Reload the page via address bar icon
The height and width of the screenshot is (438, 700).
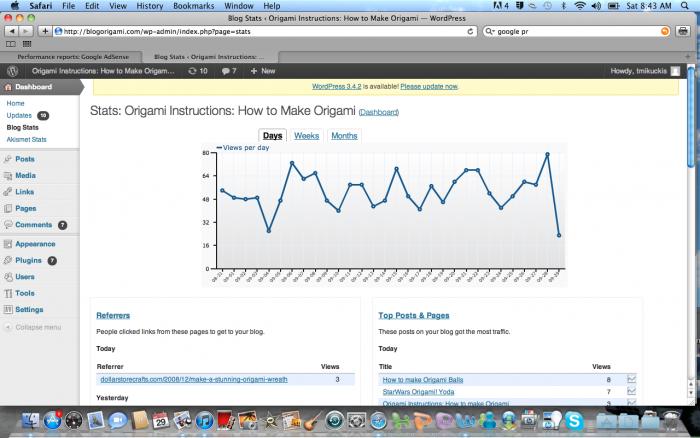coord(470,31)
